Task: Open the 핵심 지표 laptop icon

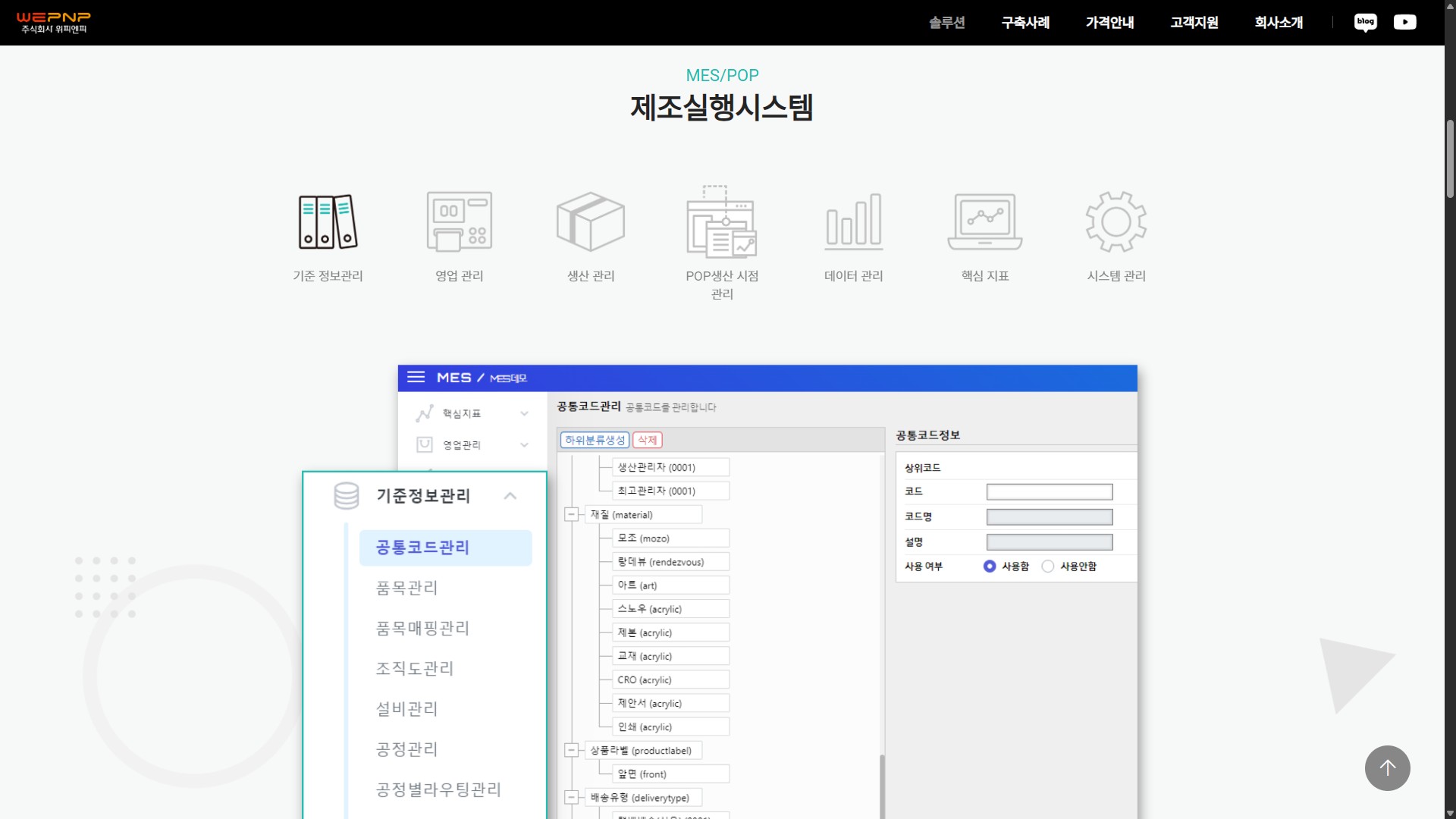Action: coord(985,222)
